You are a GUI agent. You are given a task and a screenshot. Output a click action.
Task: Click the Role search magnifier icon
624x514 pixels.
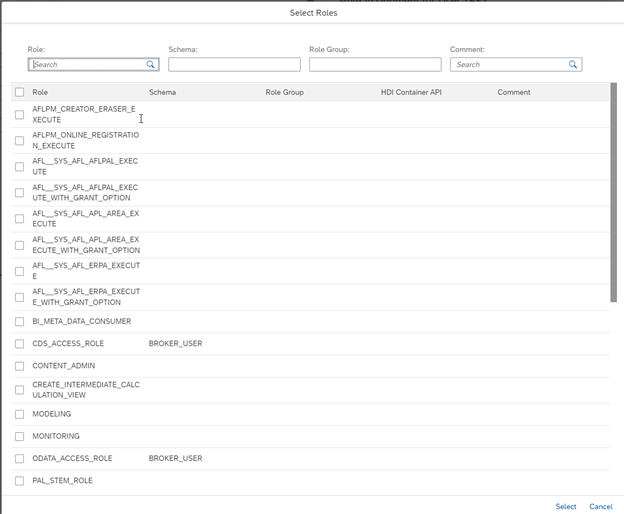[x=150, y=64]
